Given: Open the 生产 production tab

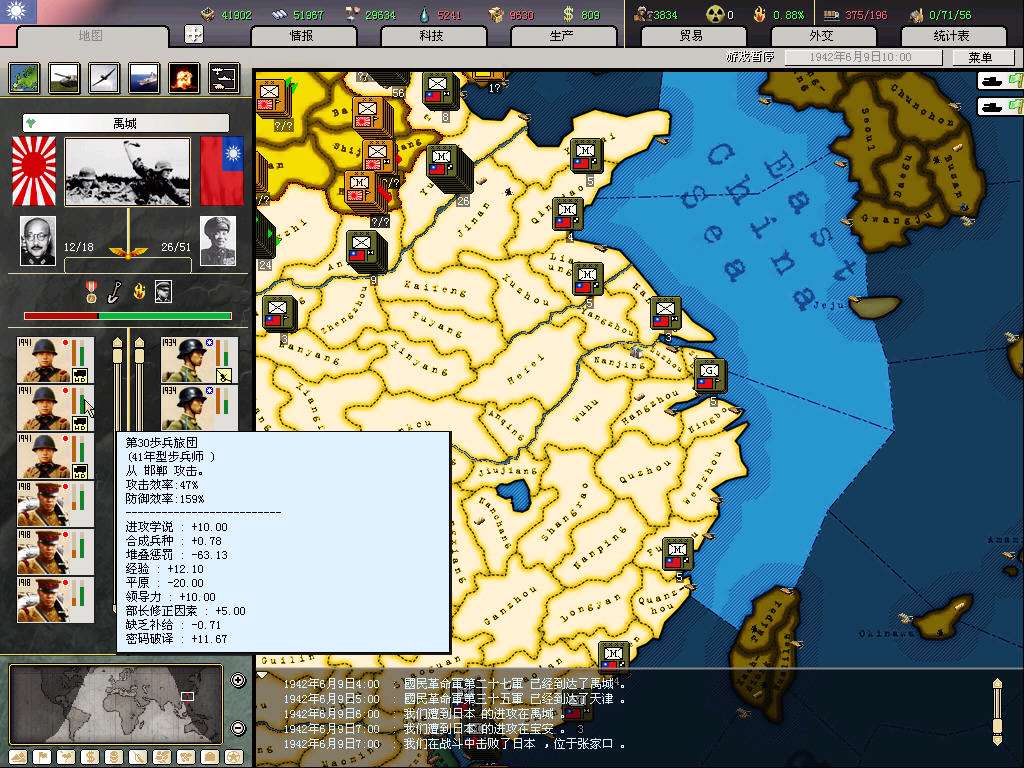Looking at the screenshot, I should [562, 35].
